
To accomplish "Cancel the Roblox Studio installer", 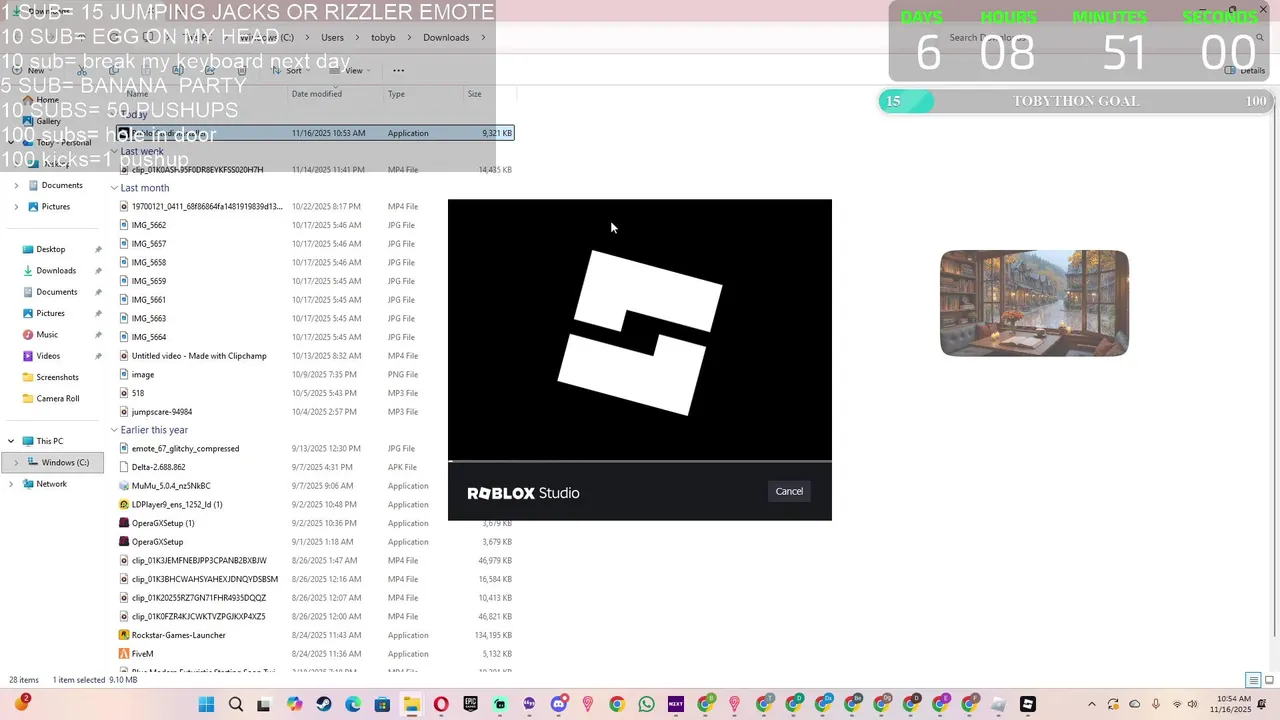I will pyautogui.click(x=789, y=491).
